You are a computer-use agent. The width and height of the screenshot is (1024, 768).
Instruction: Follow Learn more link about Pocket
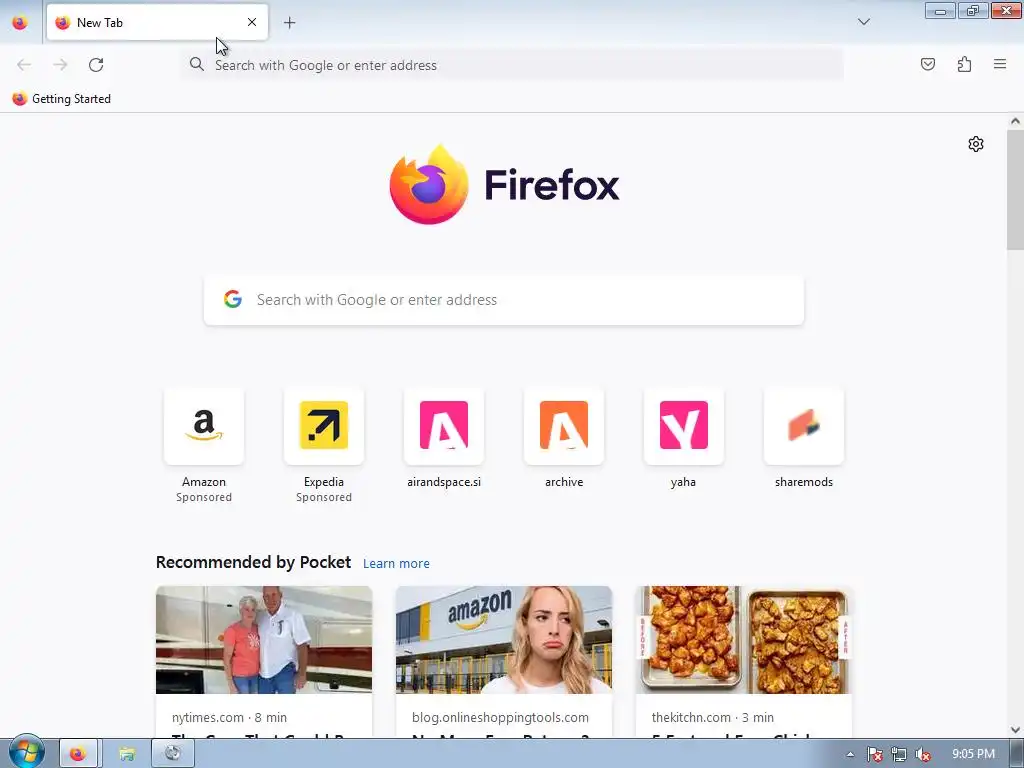[x=396, y=564]
